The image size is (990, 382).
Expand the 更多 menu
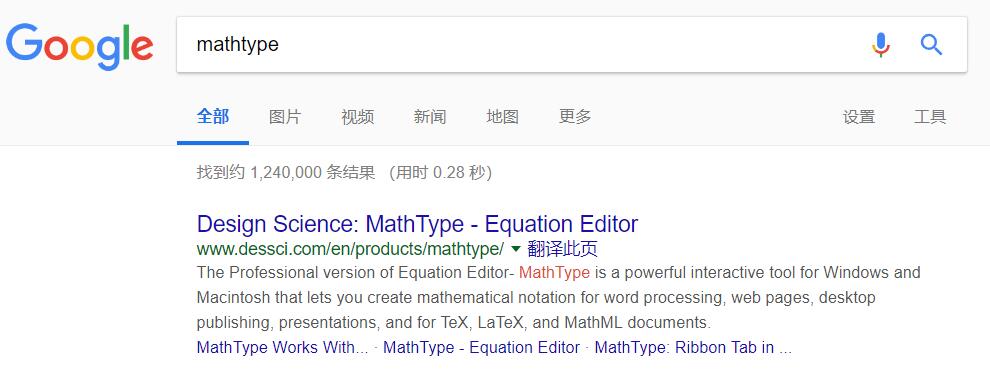(575, 117)
